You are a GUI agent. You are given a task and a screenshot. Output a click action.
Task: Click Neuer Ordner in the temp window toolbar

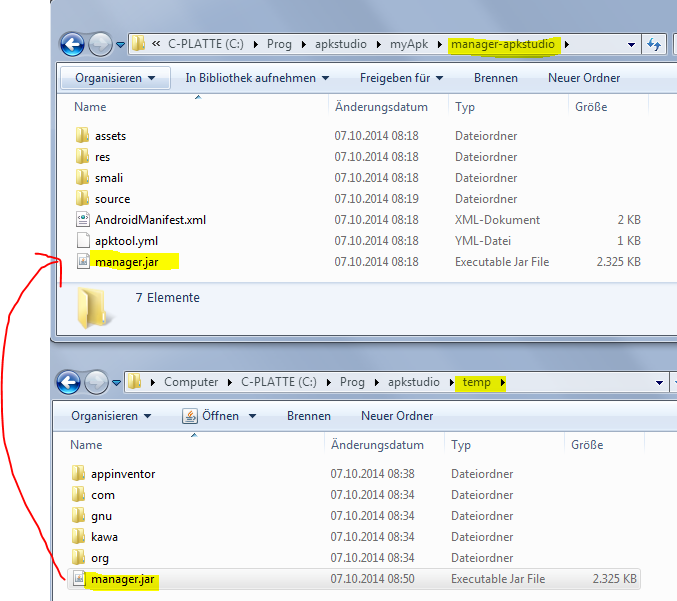click(x=397, y=416)
